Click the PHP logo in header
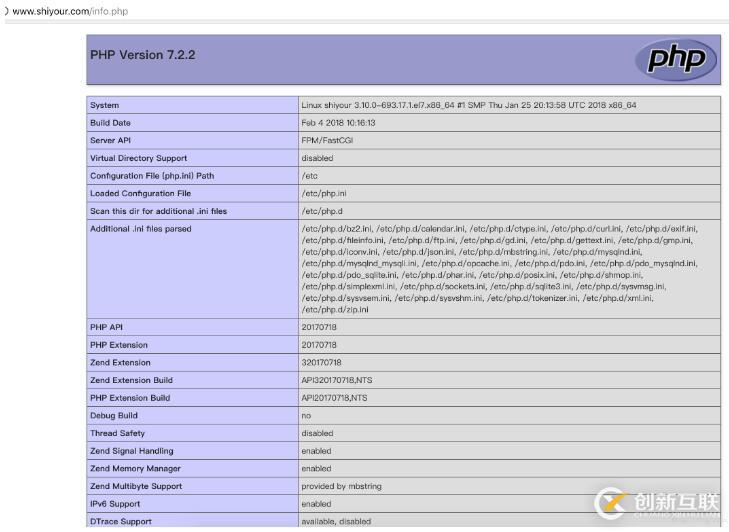This screenshot has height=532, width=729. pyautogui.click(x=676, y=60)
